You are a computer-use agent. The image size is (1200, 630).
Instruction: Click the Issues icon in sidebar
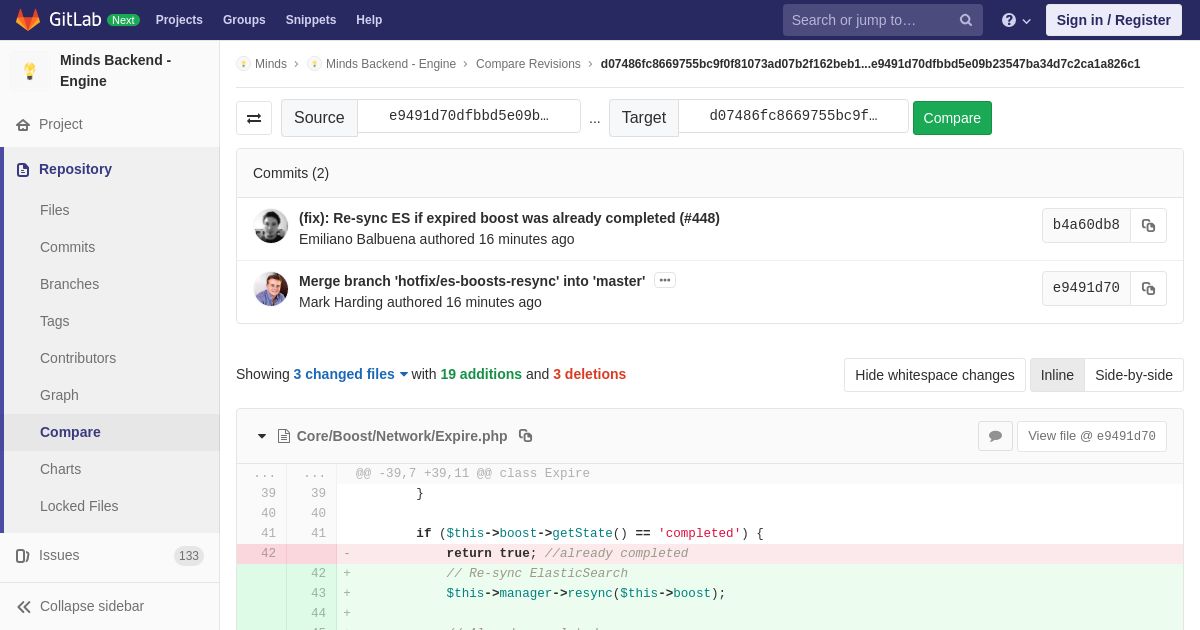click(x=23, y=556)
